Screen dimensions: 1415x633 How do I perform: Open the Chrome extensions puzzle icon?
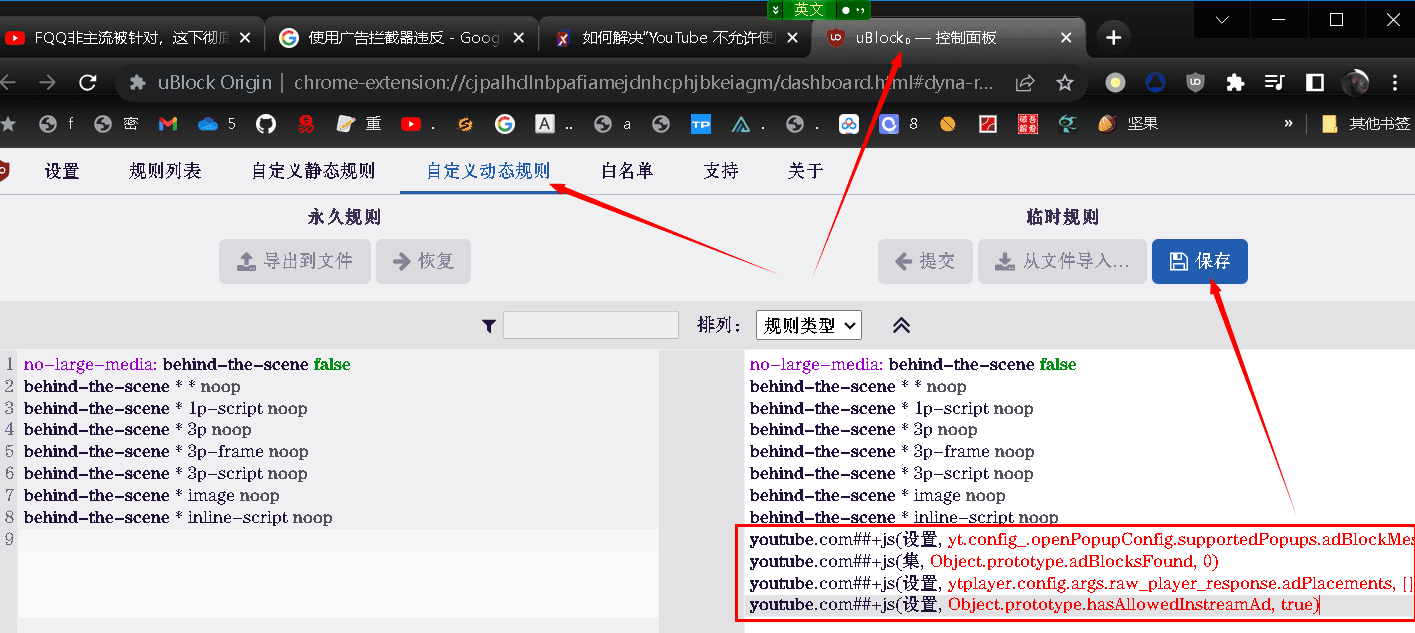point(1236,83)
